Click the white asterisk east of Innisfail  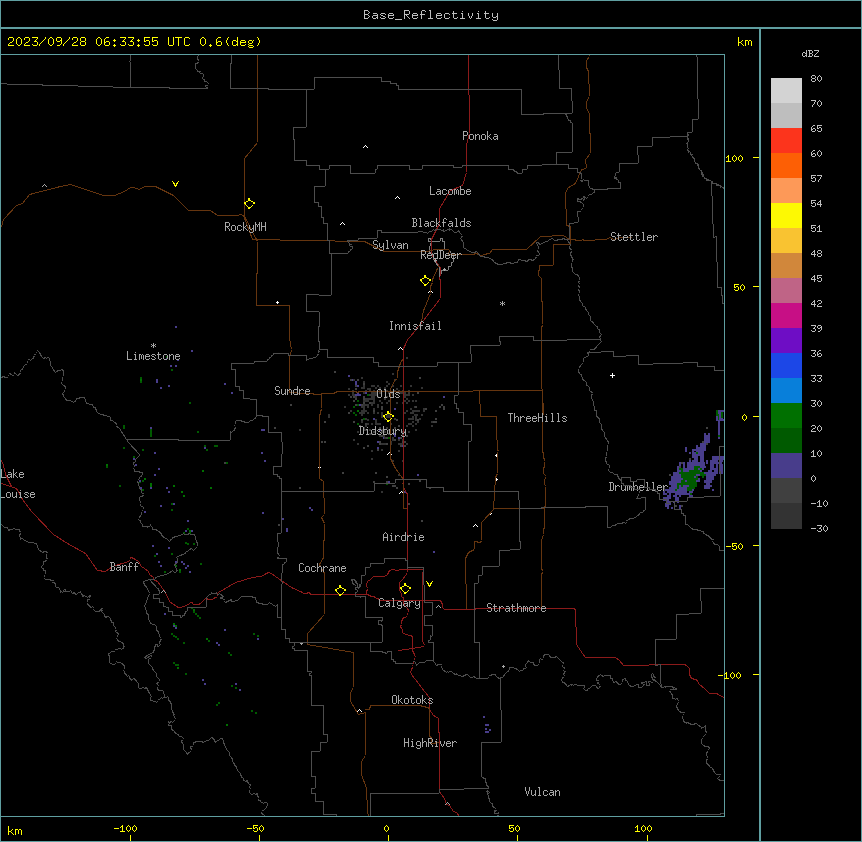502,303
